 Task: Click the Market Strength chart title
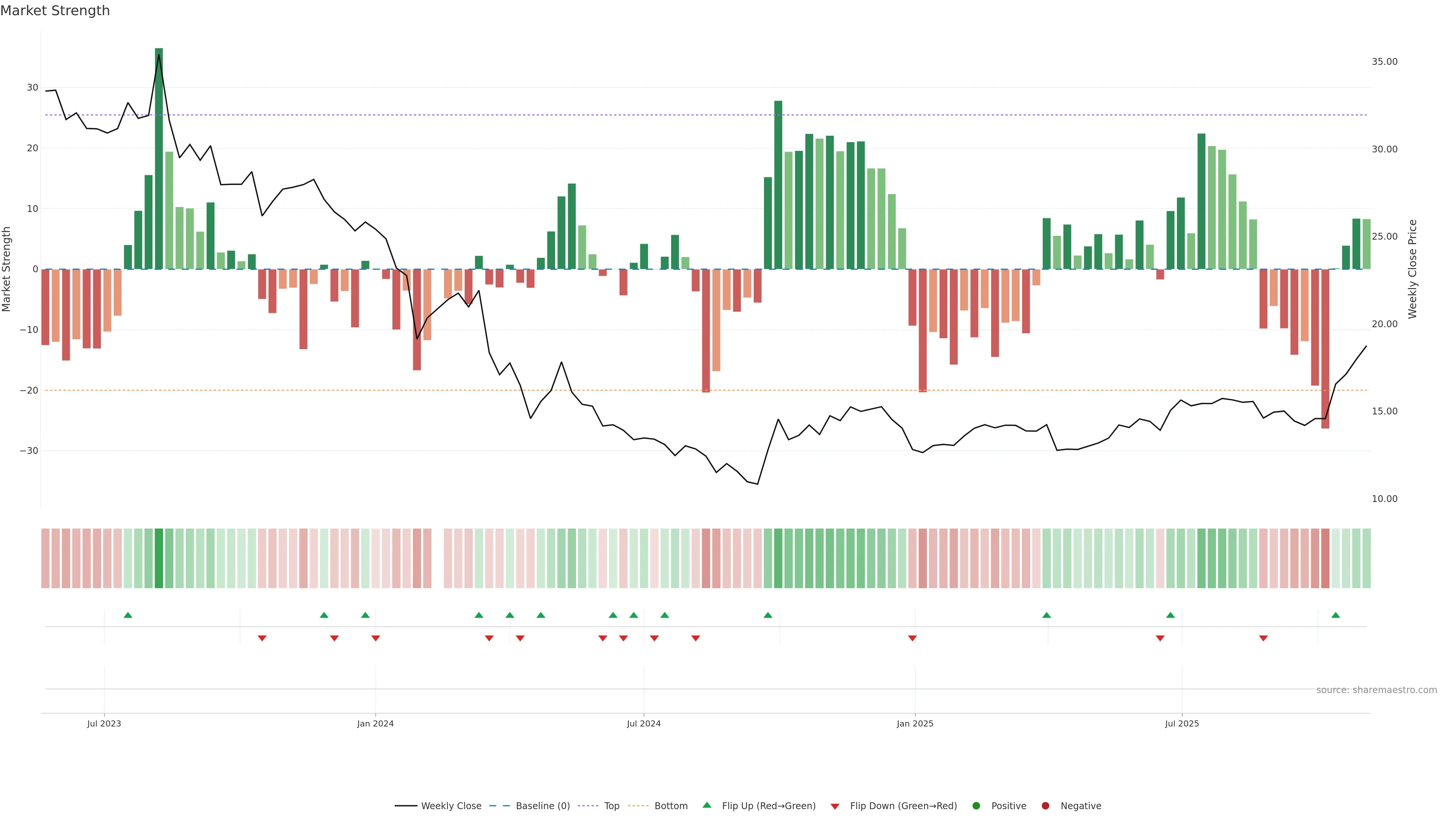point(55,11)
